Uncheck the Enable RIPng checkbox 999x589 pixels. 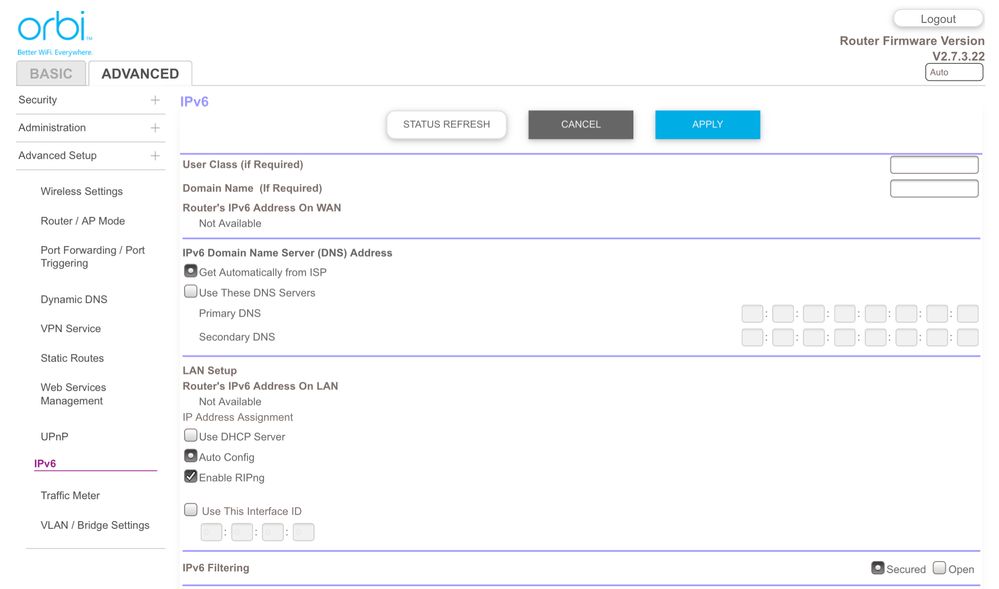191,477
